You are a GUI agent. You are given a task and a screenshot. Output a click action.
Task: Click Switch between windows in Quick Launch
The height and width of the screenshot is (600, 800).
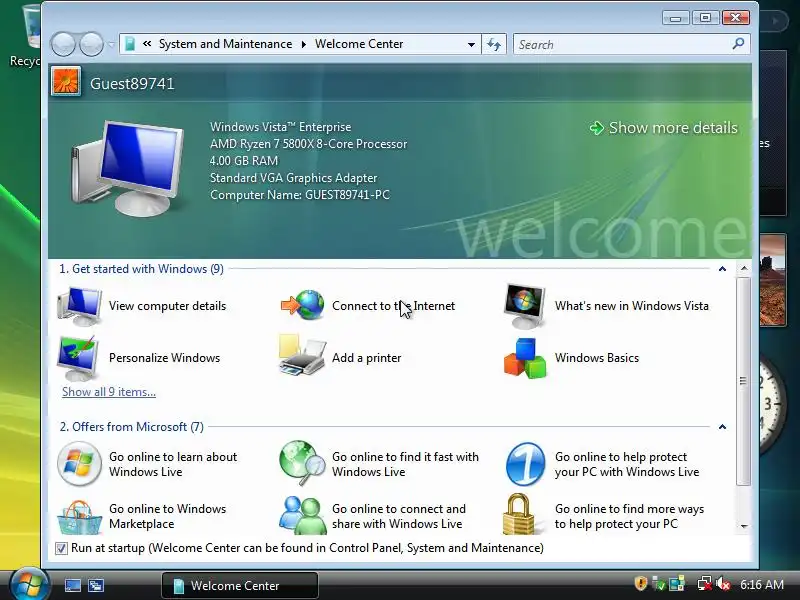tap(96, 585)
